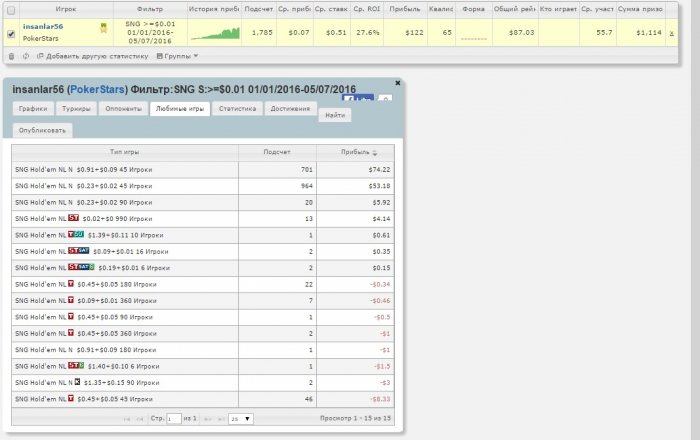Click K icon in $1.35+$0.15 90 row

[x=78, y=382]
